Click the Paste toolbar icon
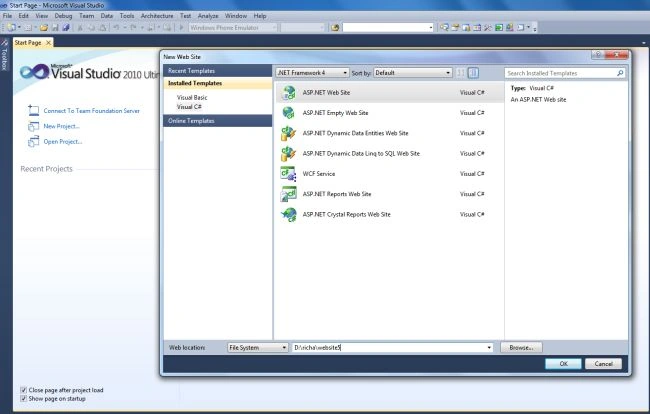650x414 pixels. (102, 28)
